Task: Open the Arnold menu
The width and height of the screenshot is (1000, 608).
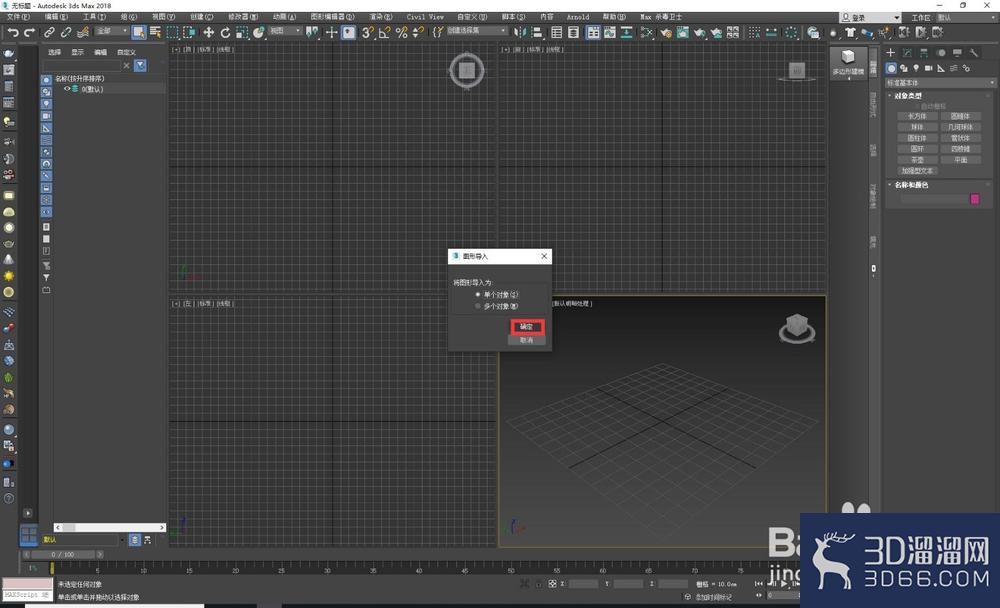Action: [578, 17]
